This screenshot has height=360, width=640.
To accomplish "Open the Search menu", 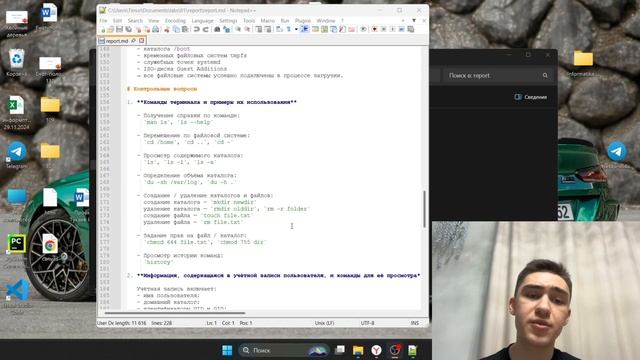I will click(x=135, y=21).
